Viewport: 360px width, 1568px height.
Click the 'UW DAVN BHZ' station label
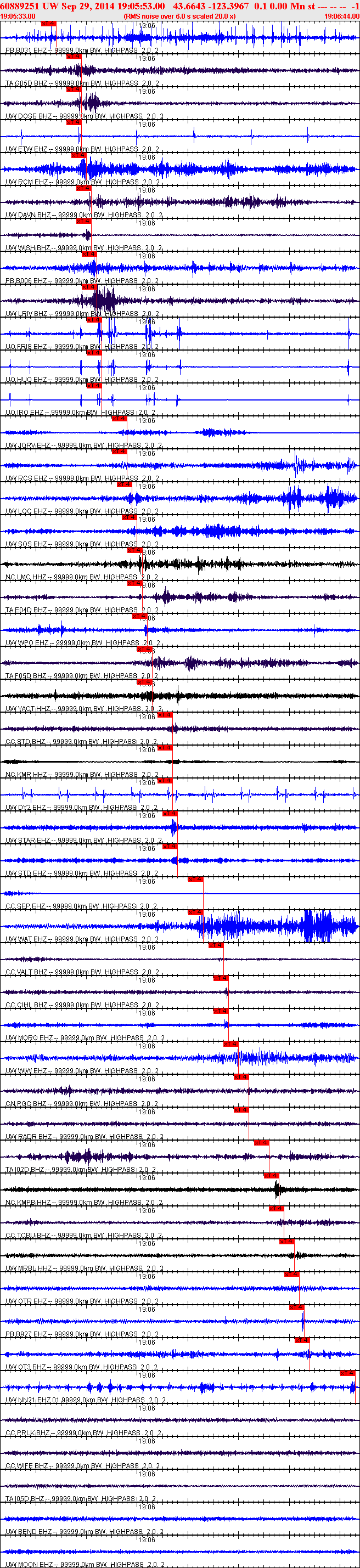tap(29, 215)
